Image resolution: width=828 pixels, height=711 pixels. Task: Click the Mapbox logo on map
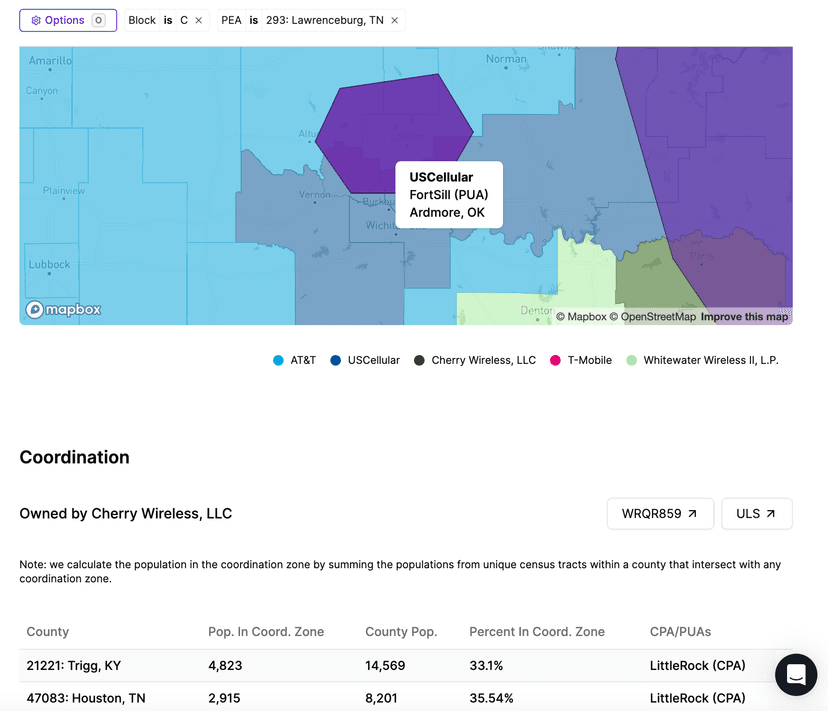click(63, 309)
